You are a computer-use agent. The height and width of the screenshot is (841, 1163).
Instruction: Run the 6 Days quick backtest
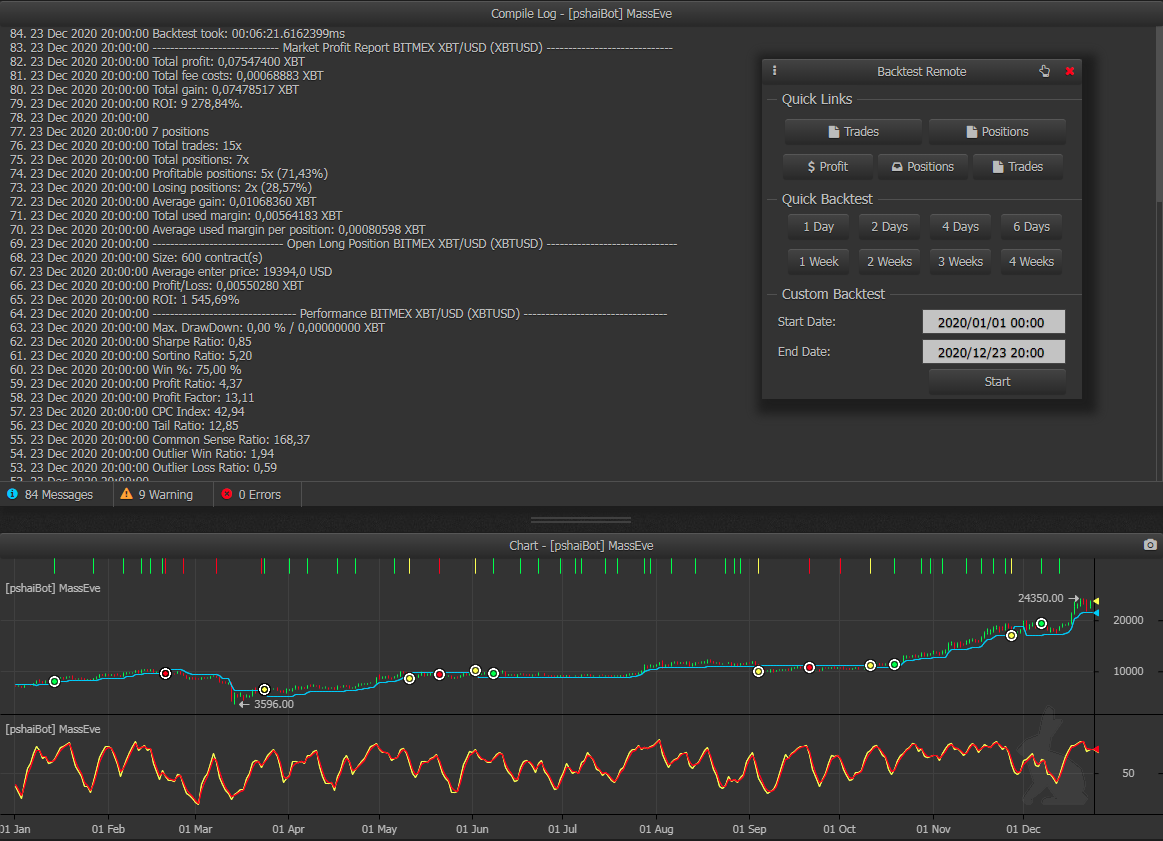point(1031,227)
